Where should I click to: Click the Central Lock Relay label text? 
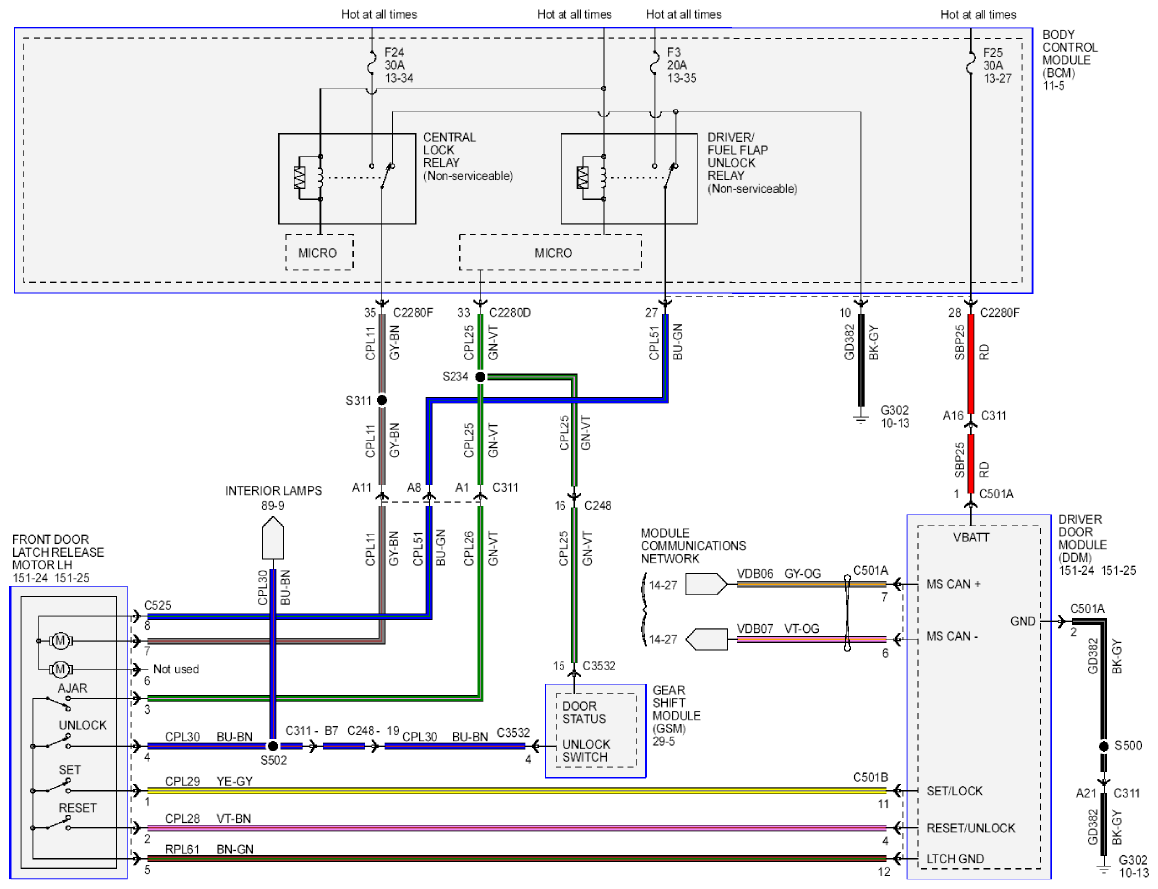tap(467, 157)
